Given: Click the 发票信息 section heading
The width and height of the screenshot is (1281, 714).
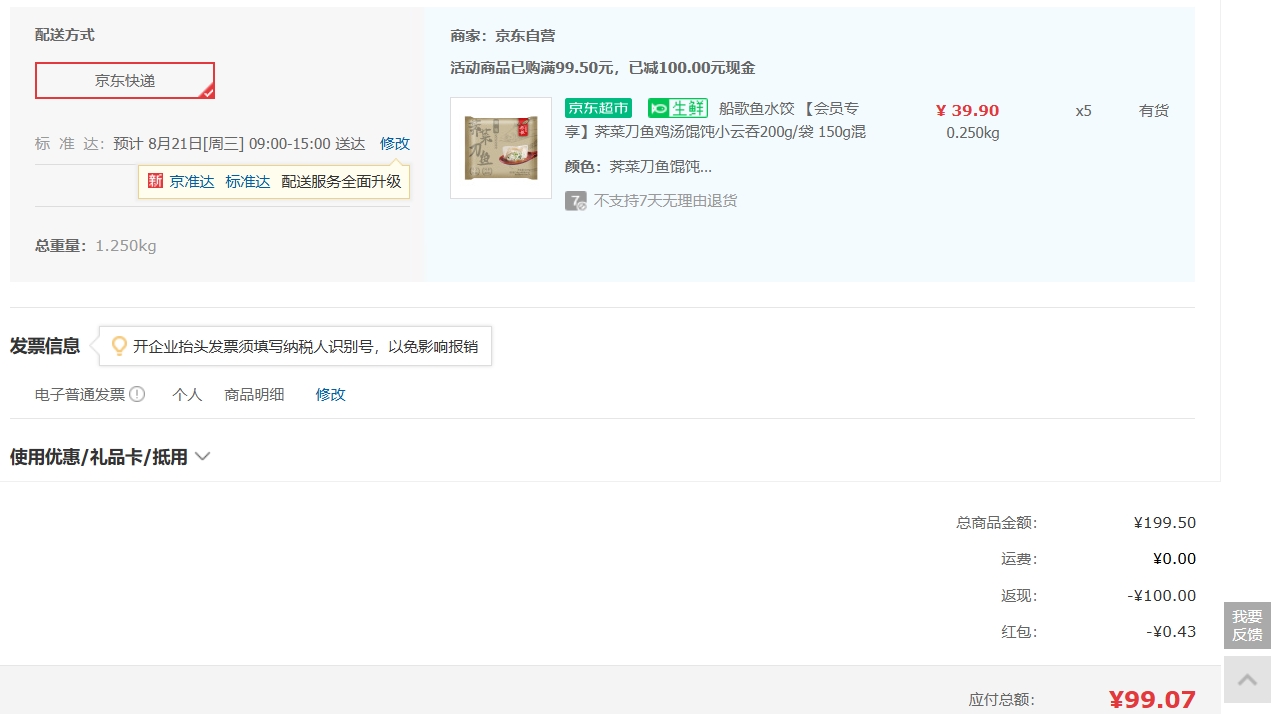Looking at the screenshot, I should click(45, 346).
